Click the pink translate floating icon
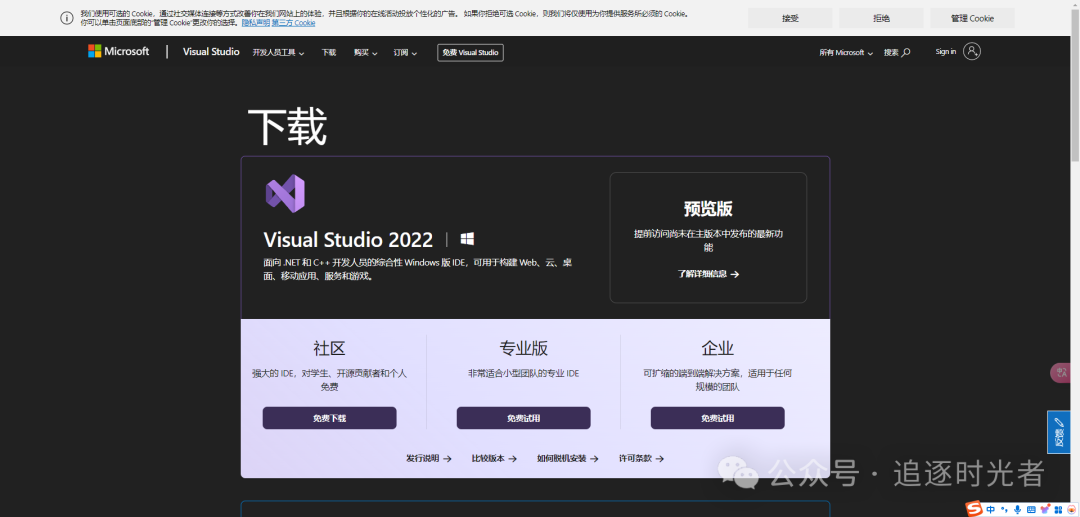The height and width of the screenshot is (517, 1080). pos(1061,372)
